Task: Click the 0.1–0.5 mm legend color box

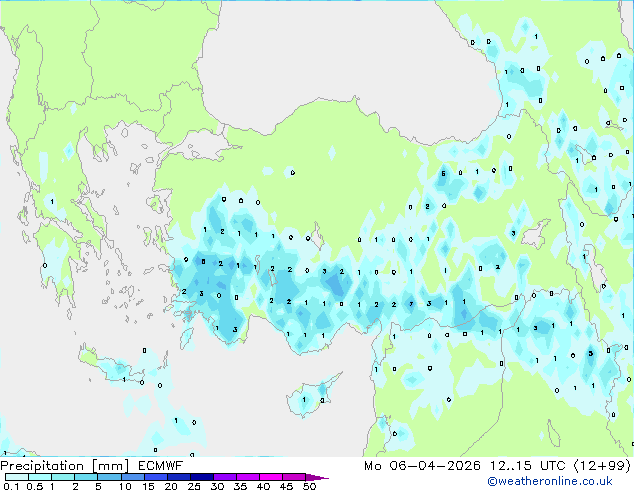Action: tap(17, 477)
